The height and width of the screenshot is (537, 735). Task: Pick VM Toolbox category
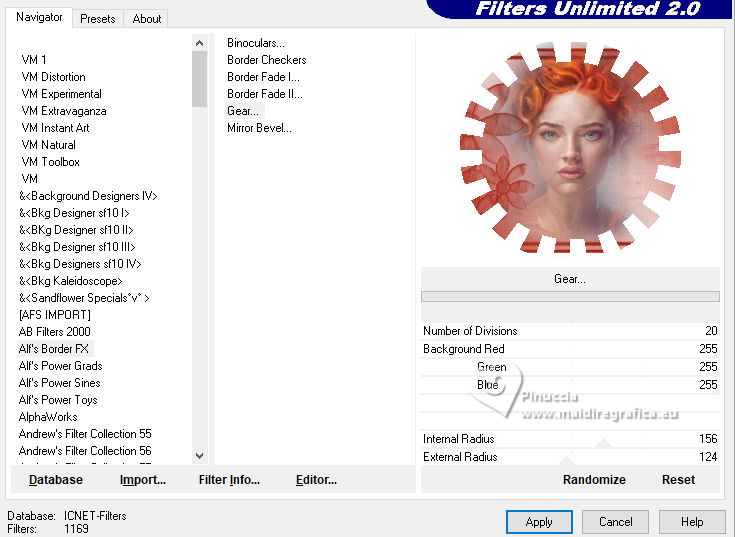click(51, 162)
